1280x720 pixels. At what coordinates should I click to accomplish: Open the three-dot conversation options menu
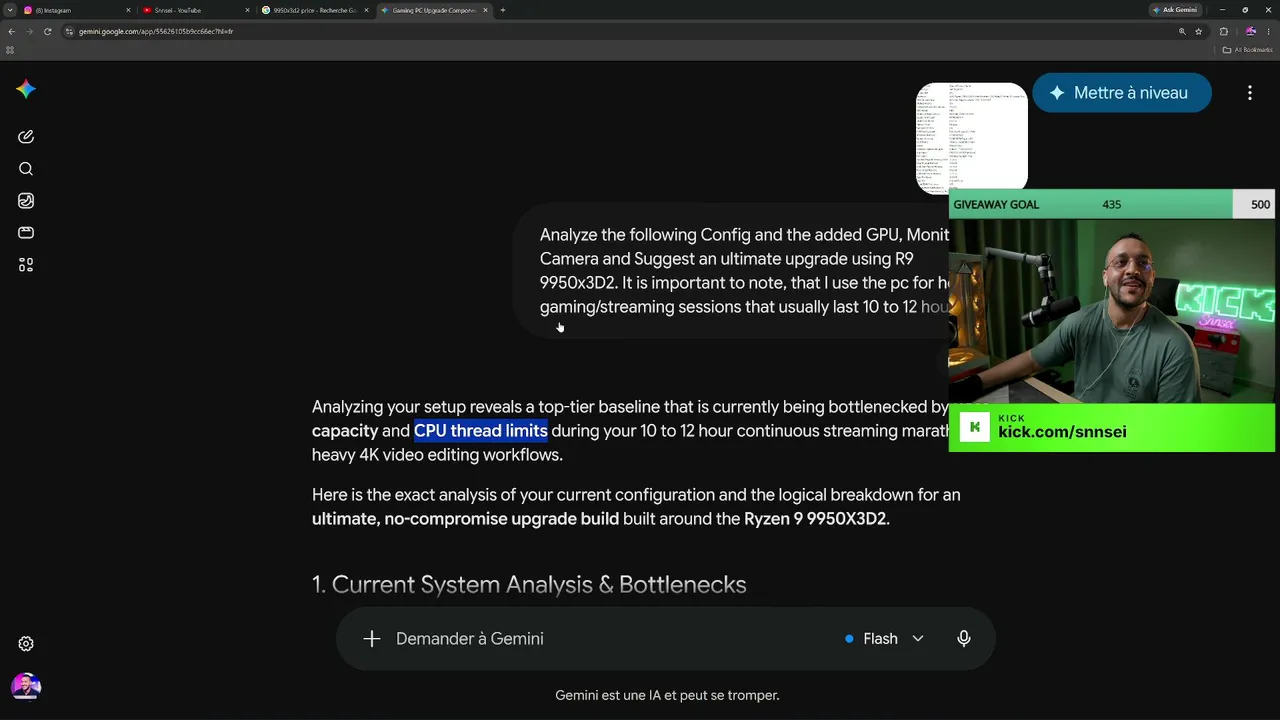1250,93
